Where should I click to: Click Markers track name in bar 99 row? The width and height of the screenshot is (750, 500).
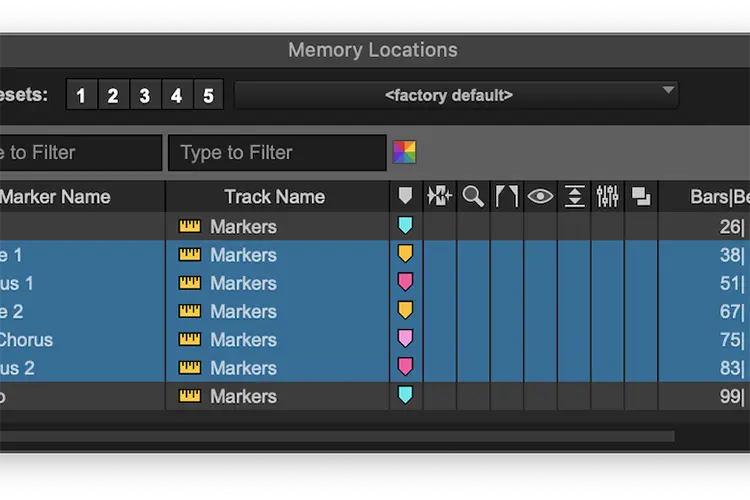point(243,396)
